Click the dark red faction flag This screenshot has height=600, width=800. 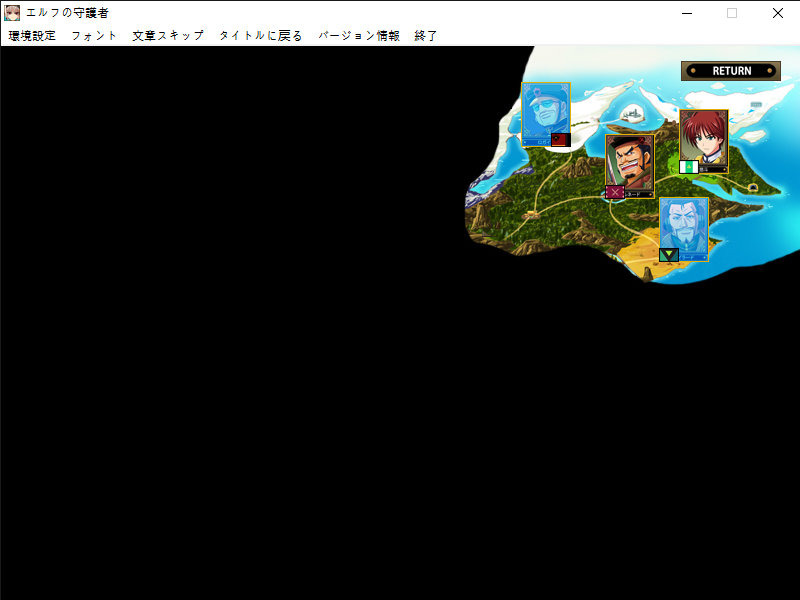coord(561,140)
